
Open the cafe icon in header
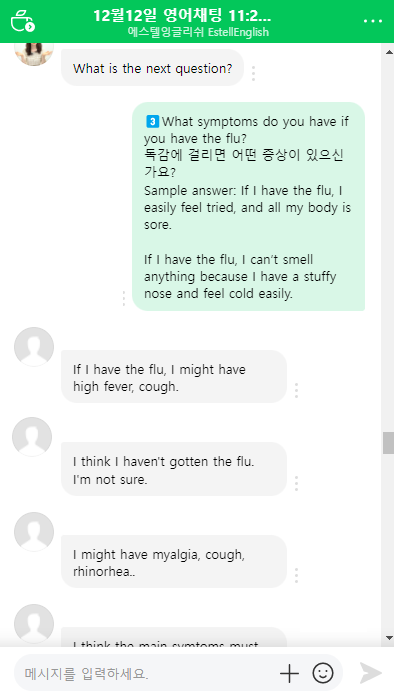pyautogui.click(x=22, y=21)
